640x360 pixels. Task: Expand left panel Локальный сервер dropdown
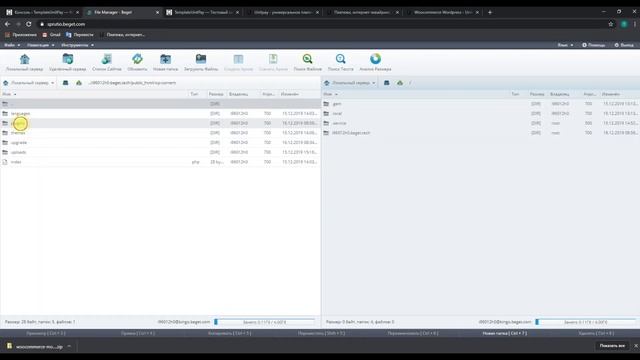coord(29,83)
